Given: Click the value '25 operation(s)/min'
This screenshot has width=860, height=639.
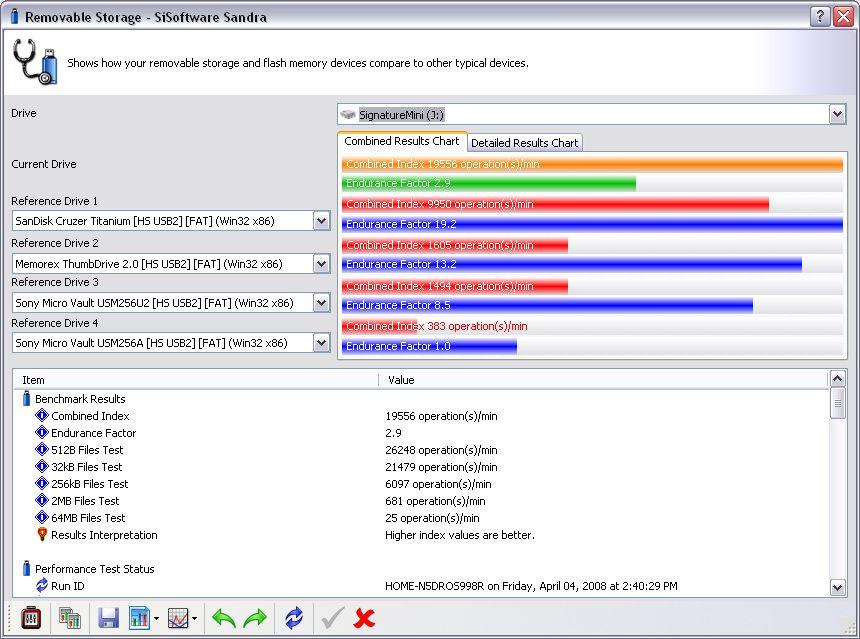Looking at the screenshot, I should tap(432, 518).
